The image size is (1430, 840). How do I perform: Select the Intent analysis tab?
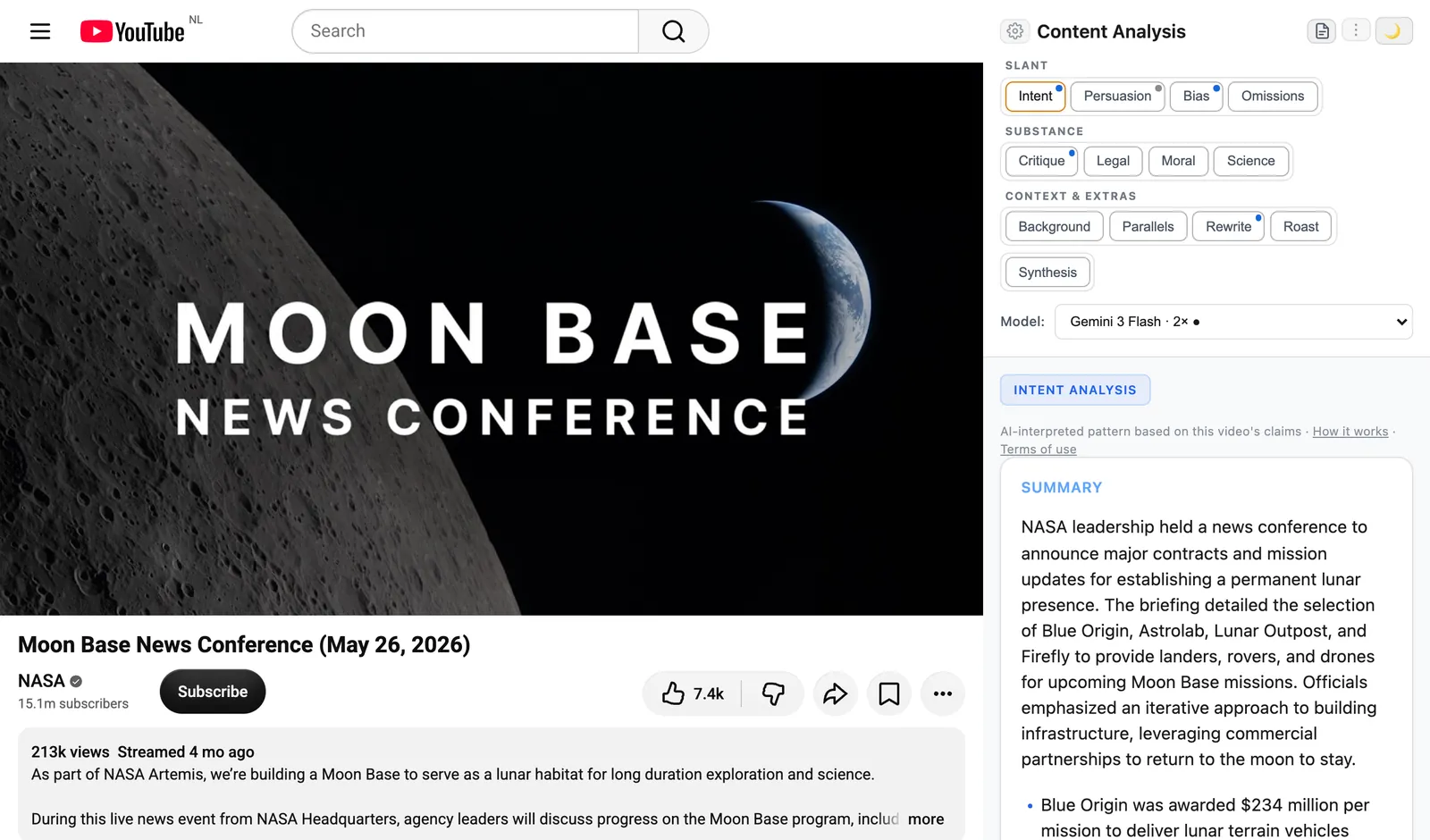pyautogui.click(x=1035, y=97)
